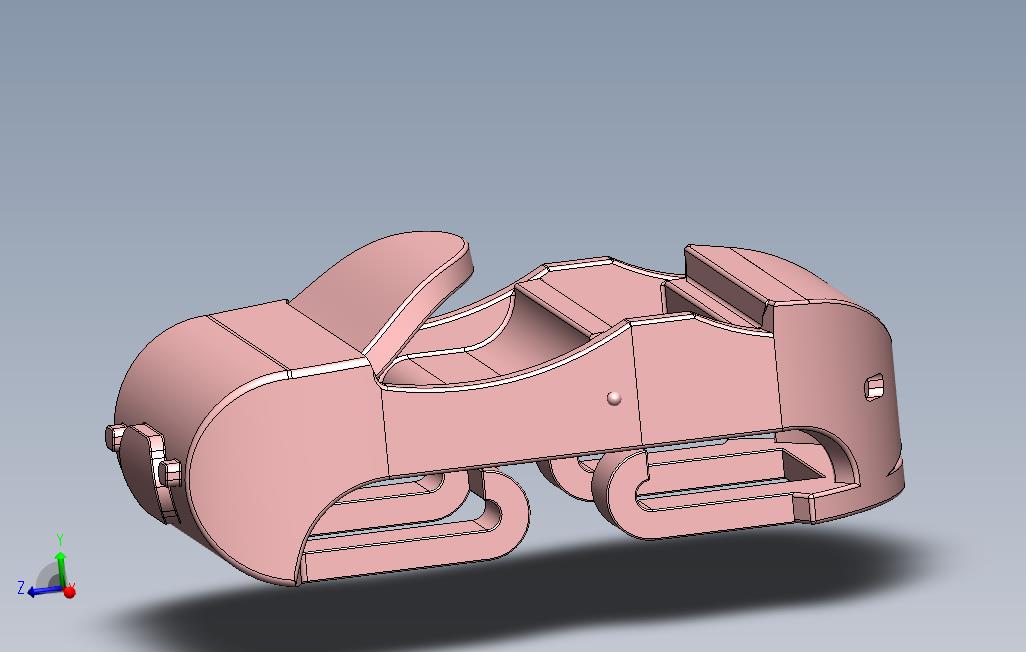Click the green Y axis arrow of the triad
The width and height of the screenshot is (1026, 652).
tap(61, 570)
